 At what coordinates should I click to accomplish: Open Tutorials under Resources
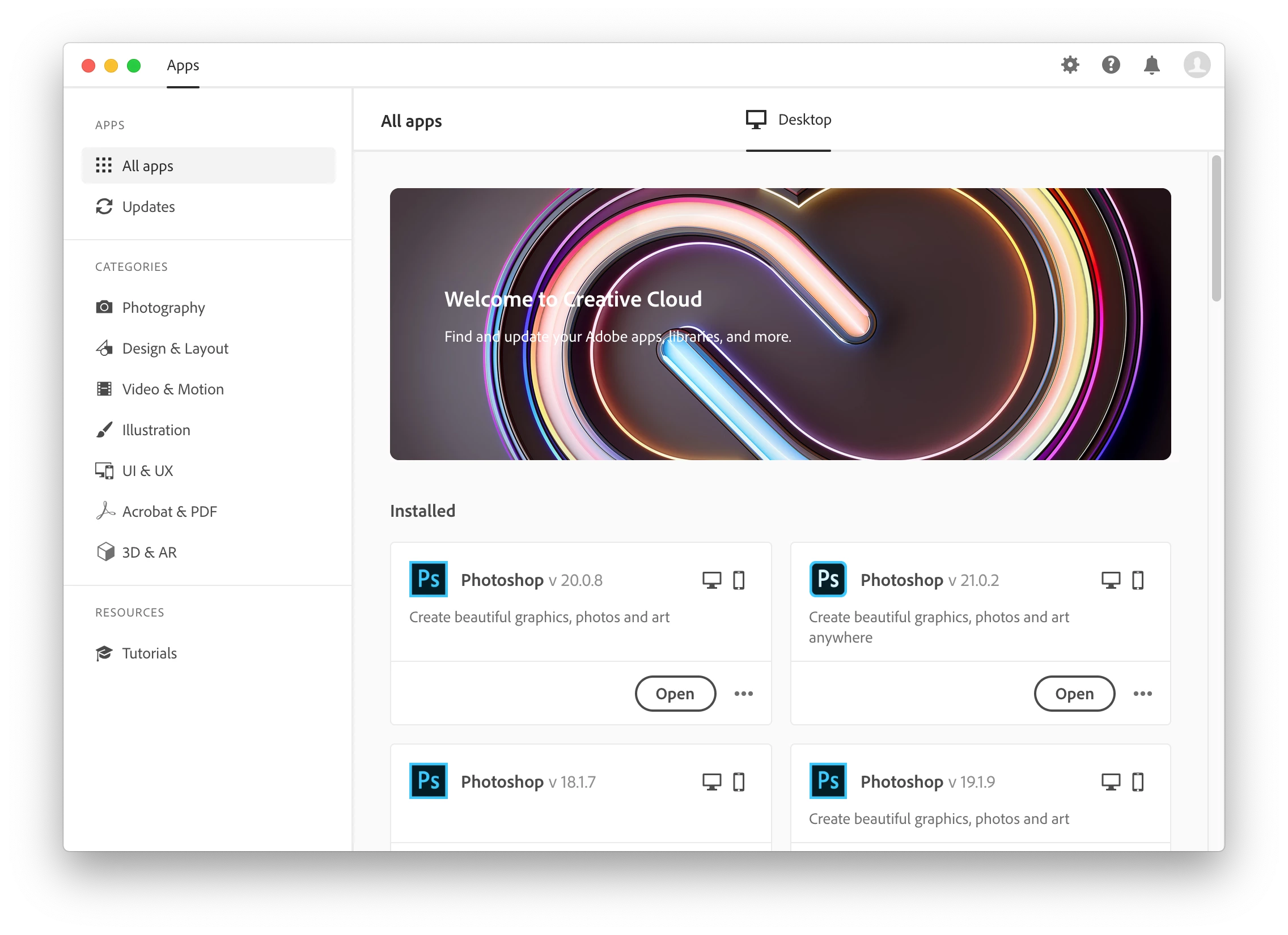tap(149, 653)
